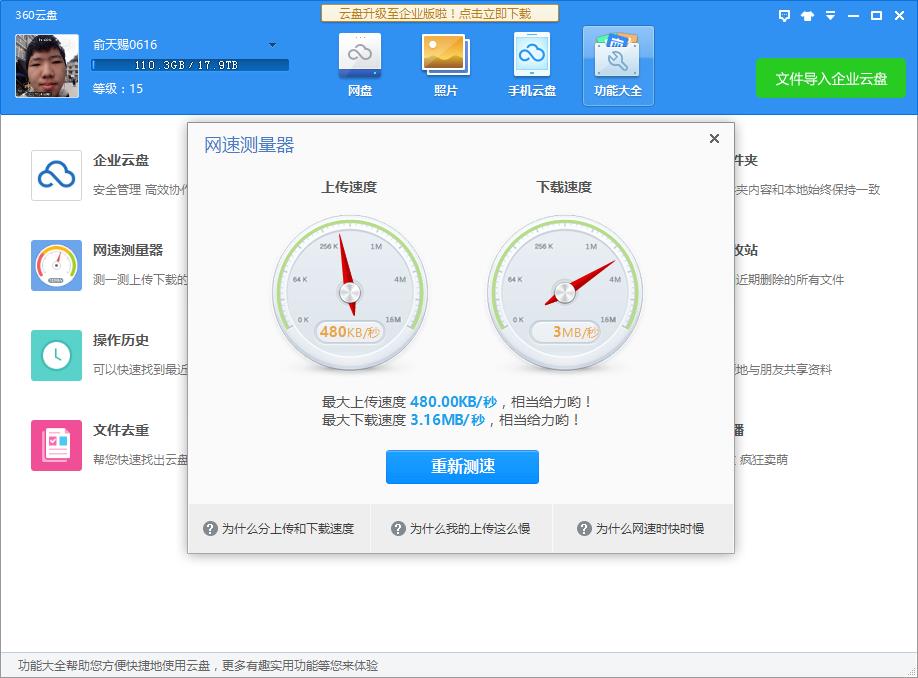918x678 pixels.
Task: Click the 网速测量器 speedometer icon
Action: (56, 265)
